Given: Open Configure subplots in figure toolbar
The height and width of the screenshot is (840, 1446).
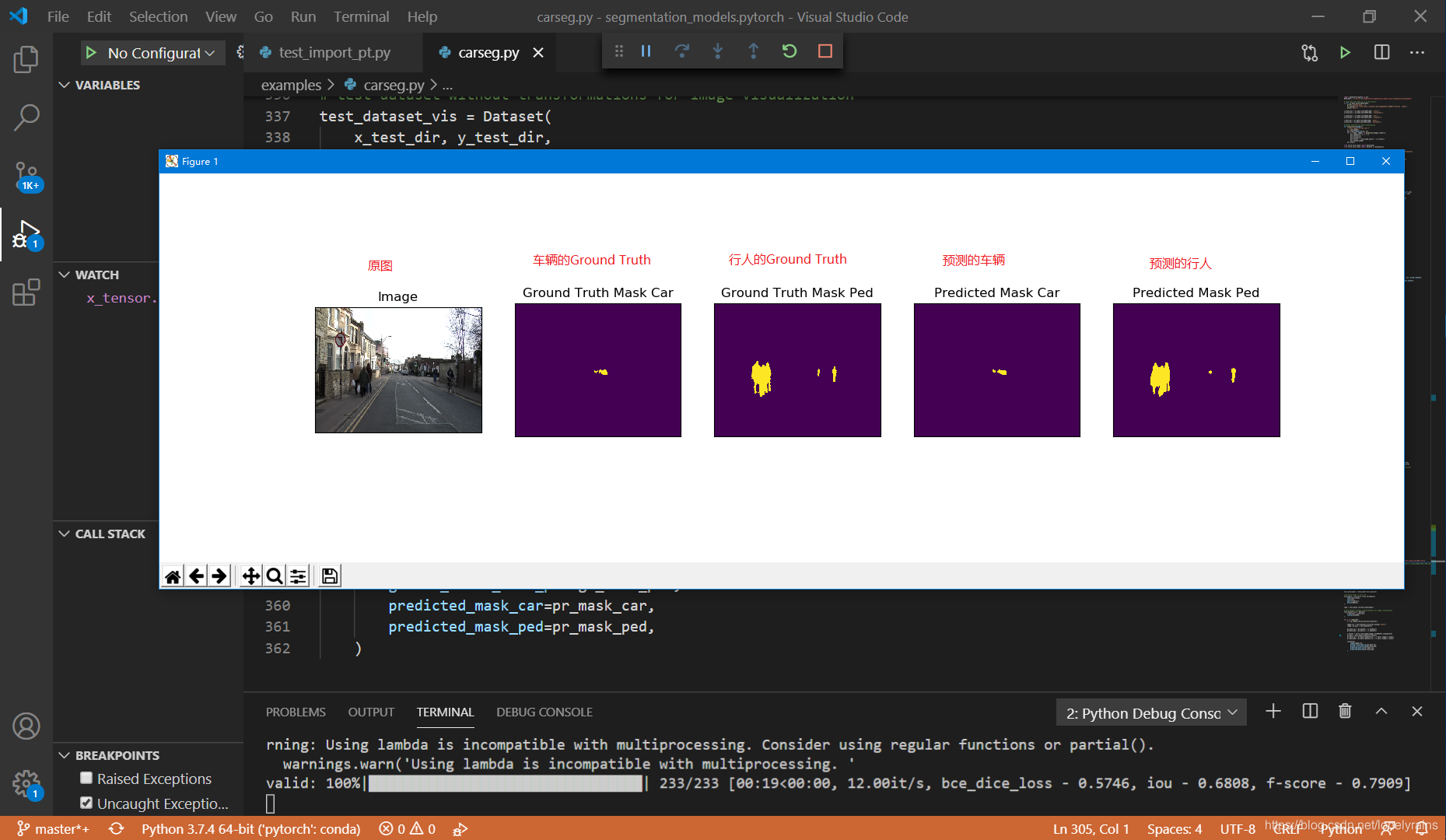Looking at the screenshot, I should click(x=298, y=576).
